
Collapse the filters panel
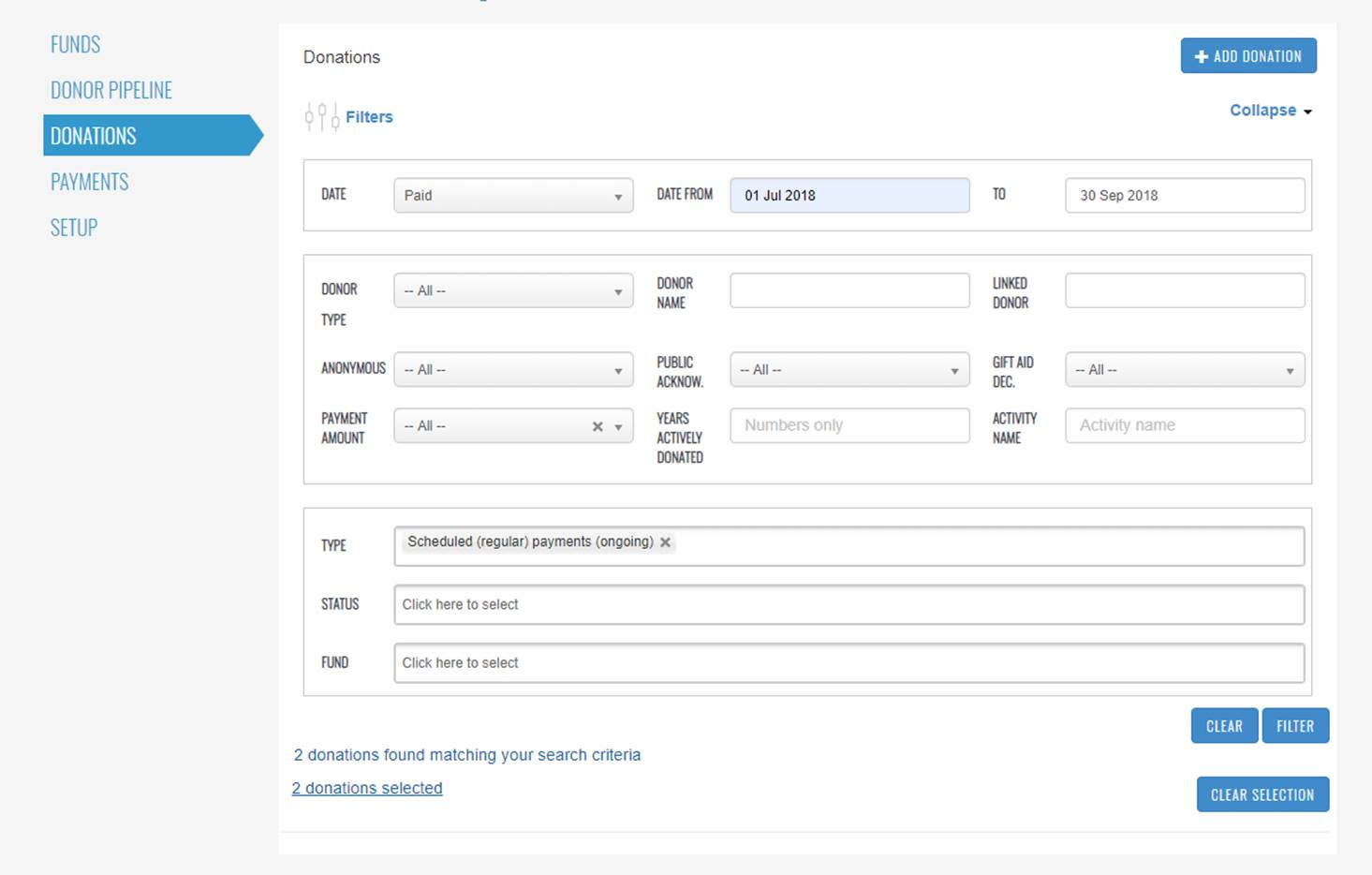pyautogui.click(x=1270, y=111)
